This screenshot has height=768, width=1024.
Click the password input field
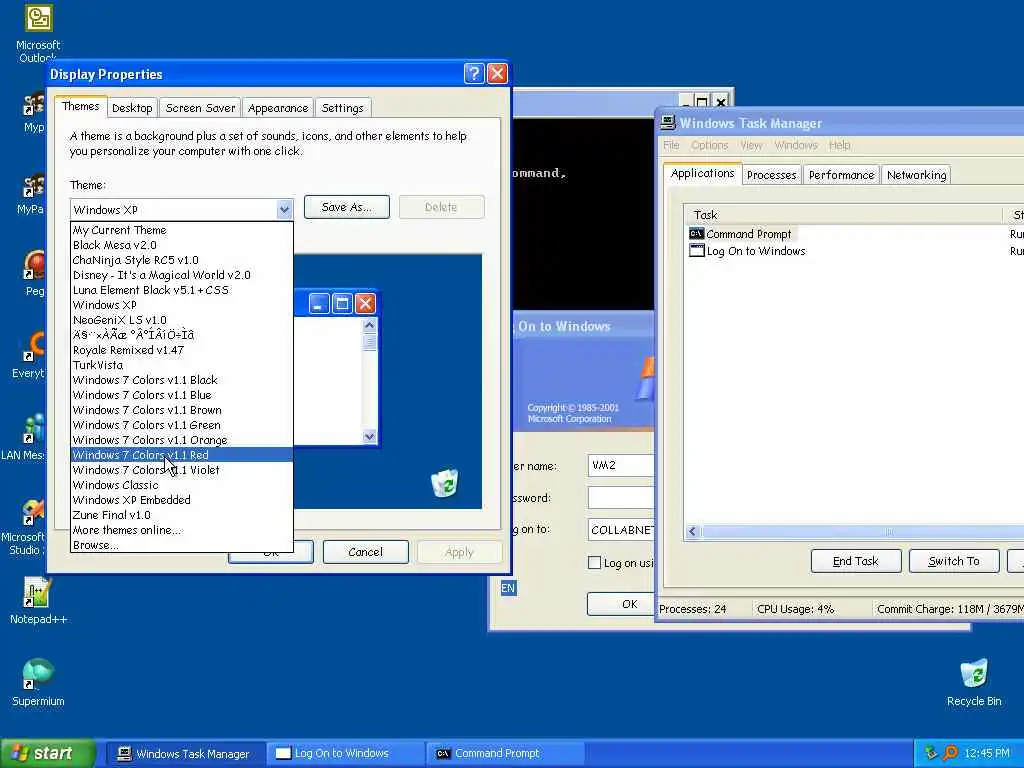[620, 498]
